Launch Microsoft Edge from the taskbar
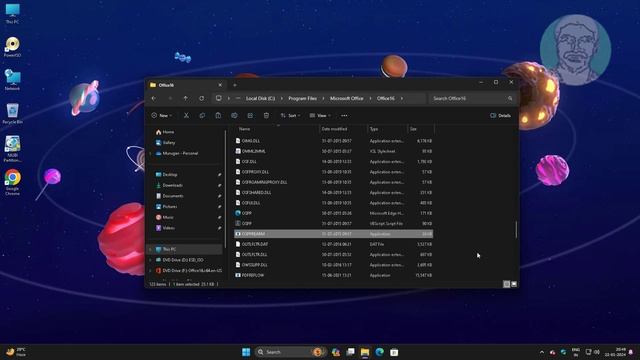The height and width of the screenshot is (360, 640). [379, 352]
